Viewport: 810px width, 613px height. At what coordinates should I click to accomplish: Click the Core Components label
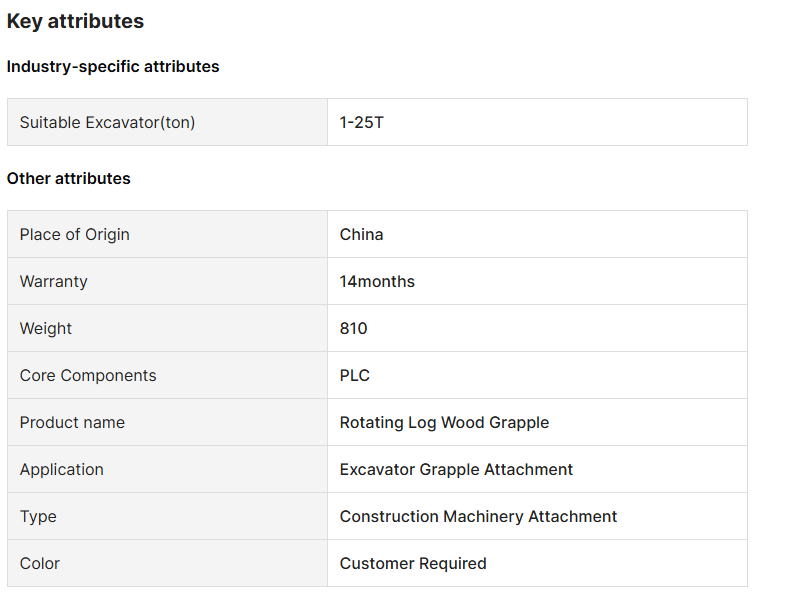pyautogui.click(x=88, y=376)
